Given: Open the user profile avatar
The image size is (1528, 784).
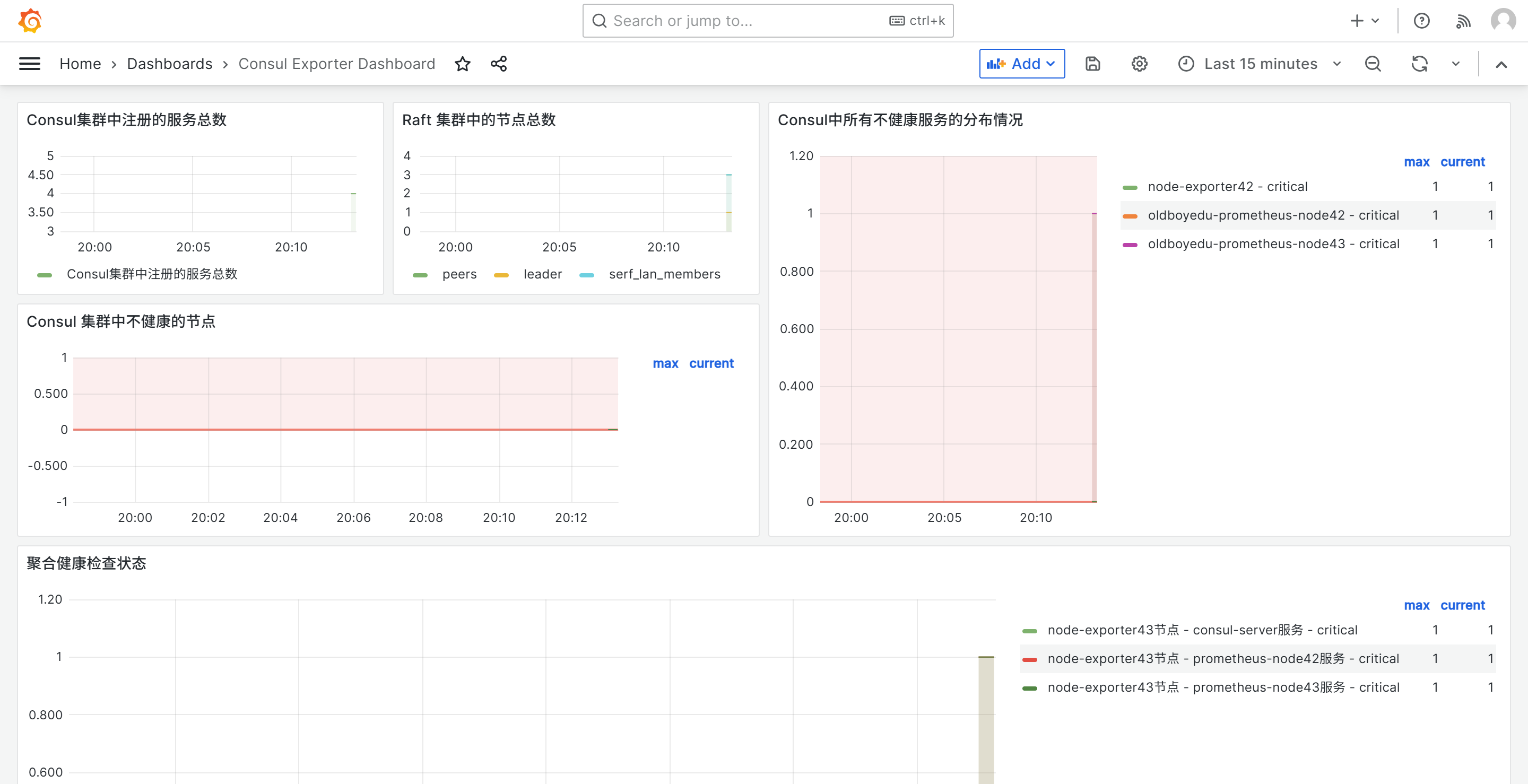Looking at the screenshot, I should point(1503,21).
